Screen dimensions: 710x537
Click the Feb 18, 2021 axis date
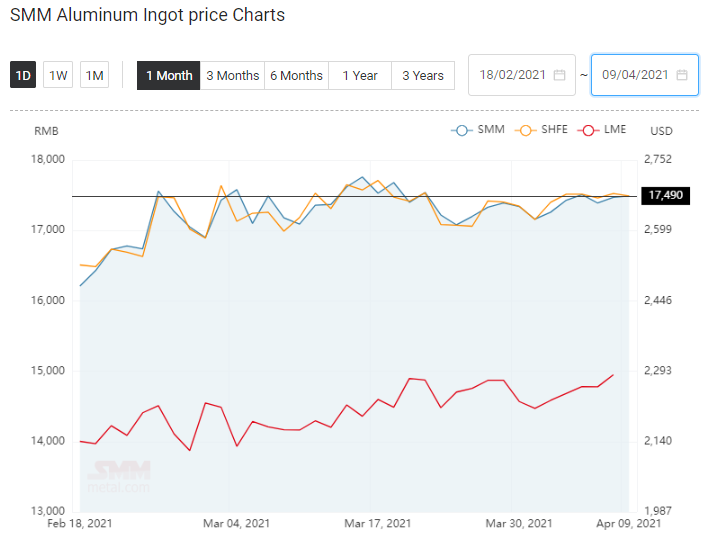click(80, 524)
